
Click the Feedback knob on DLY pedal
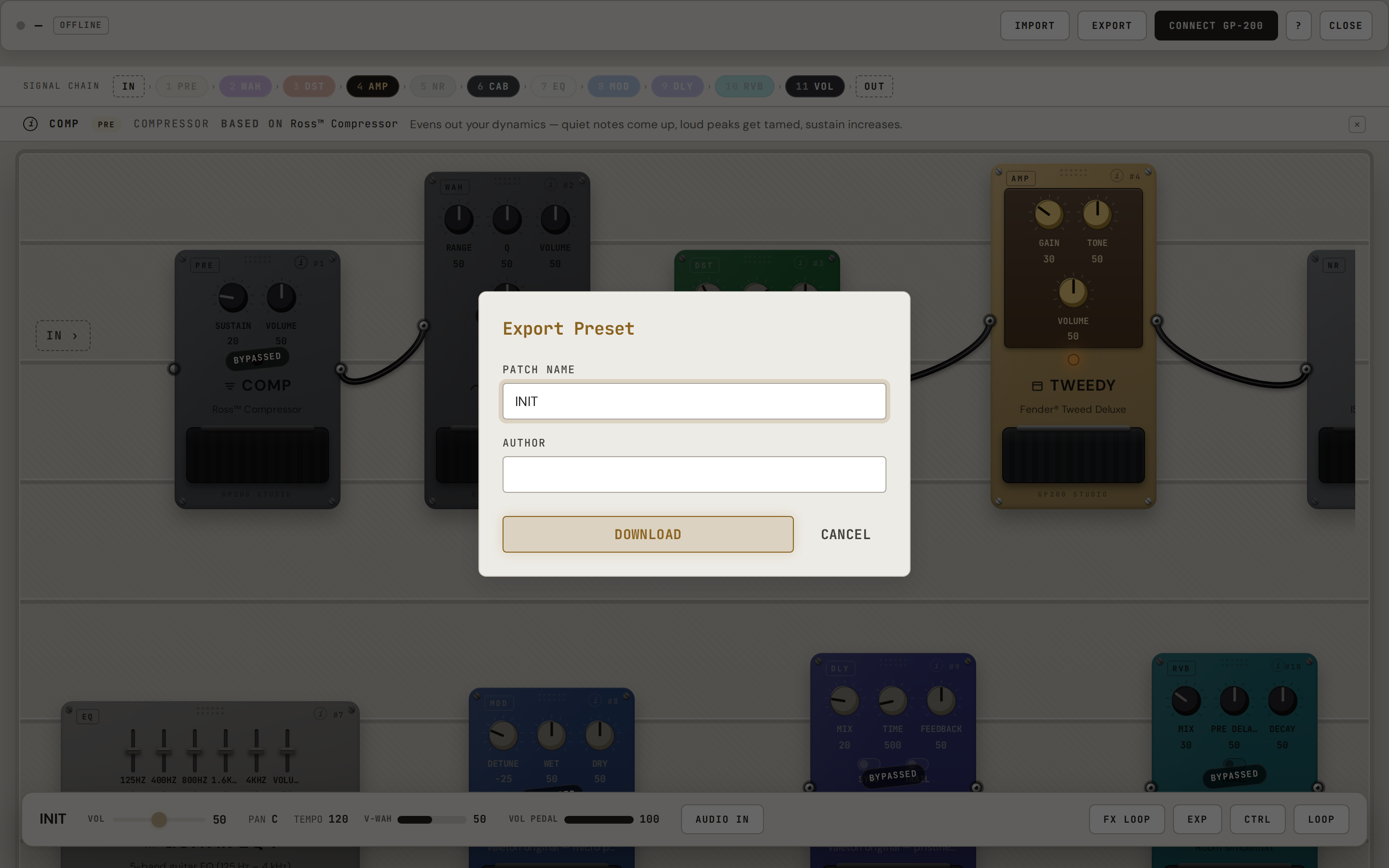point(941,700)
